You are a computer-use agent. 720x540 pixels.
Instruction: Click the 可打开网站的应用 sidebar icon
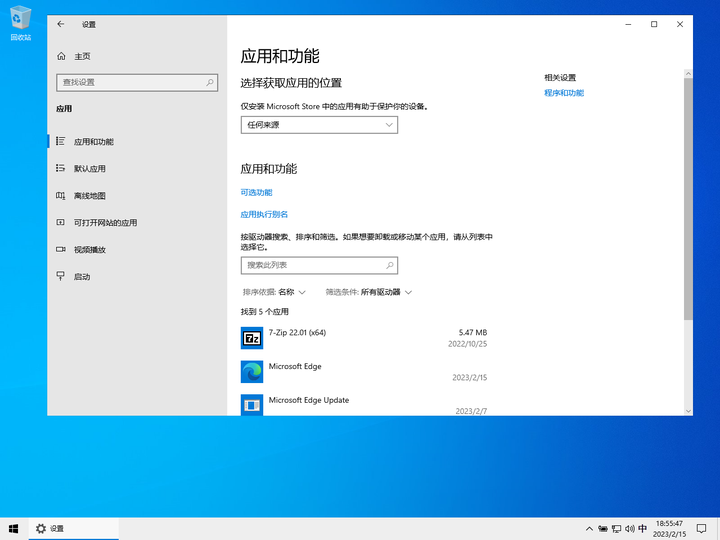click(x=61, y=222)
